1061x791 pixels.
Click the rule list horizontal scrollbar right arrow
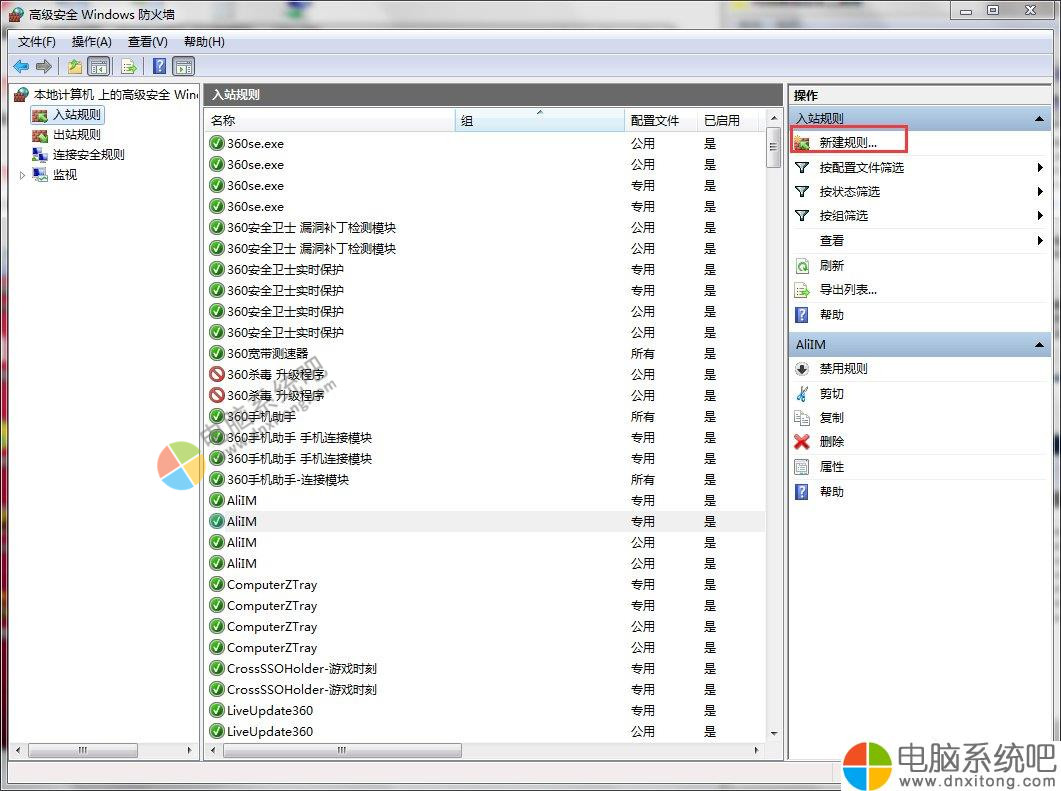[x=757, y=750]
